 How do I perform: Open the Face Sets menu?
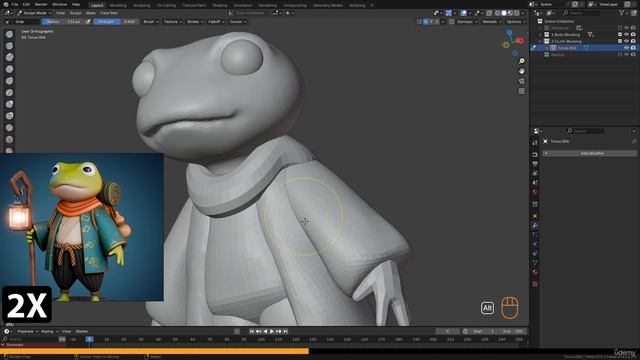(x=109, y=13)
